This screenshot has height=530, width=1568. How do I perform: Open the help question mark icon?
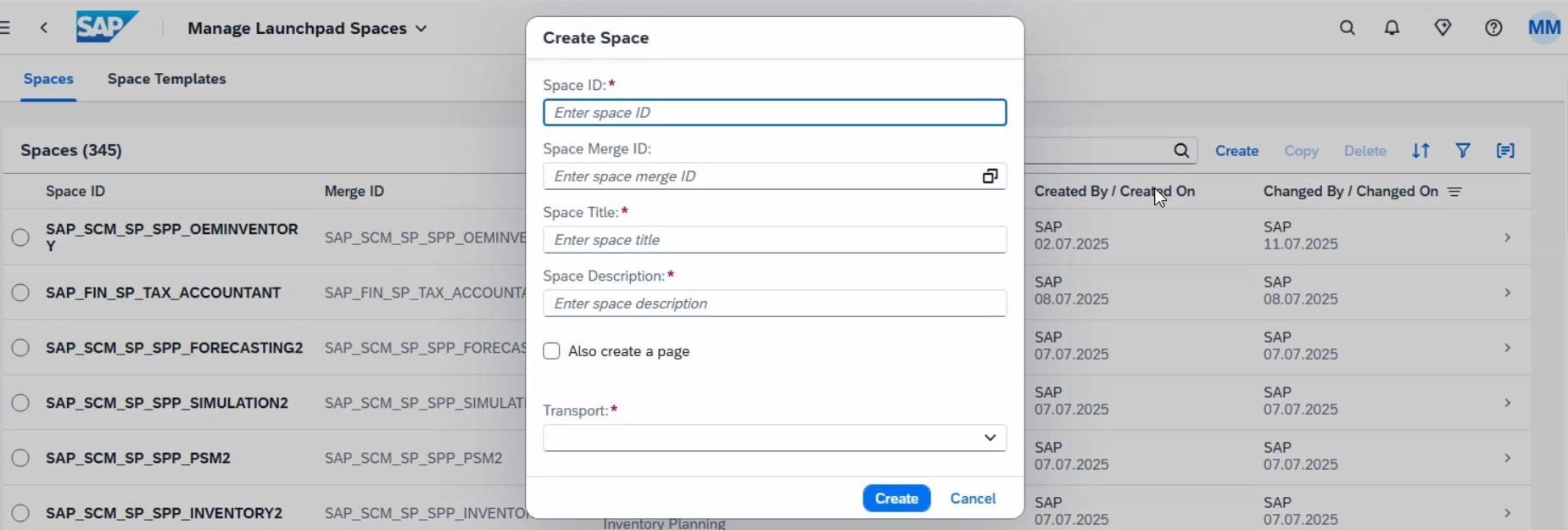point(1493,28)
